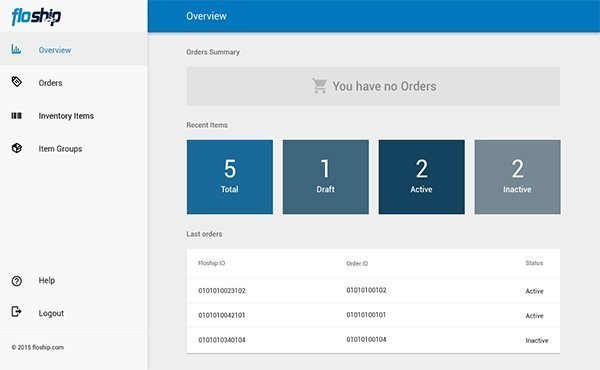Click the floship logo
This screenshot has width=600, height=370.
tap(36, 16)
